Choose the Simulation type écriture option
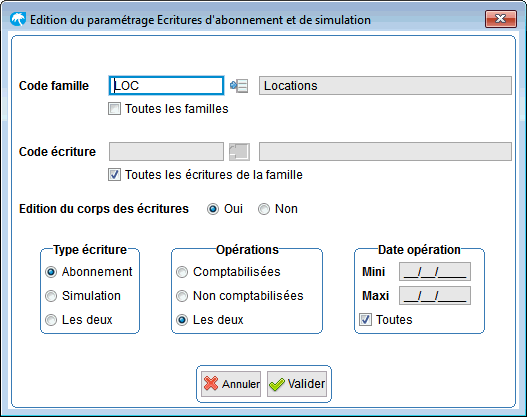The image size is (527, 417). coord(51,296)
